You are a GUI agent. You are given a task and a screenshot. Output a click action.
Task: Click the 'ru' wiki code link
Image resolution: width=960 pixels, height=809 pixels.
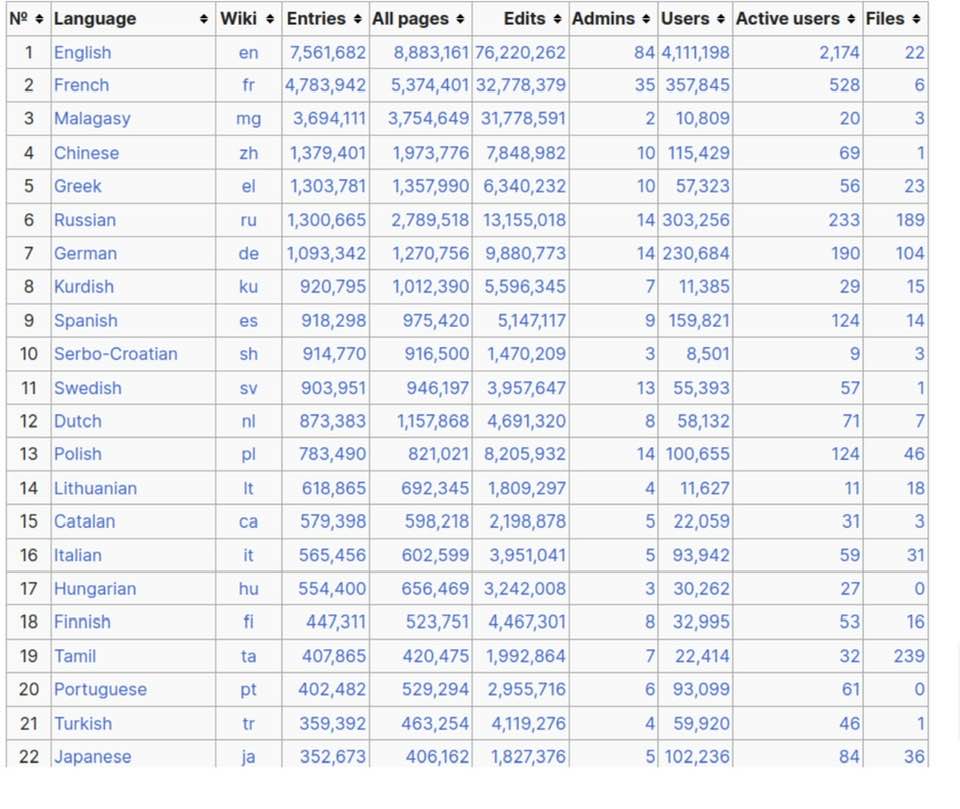point(248,220)
